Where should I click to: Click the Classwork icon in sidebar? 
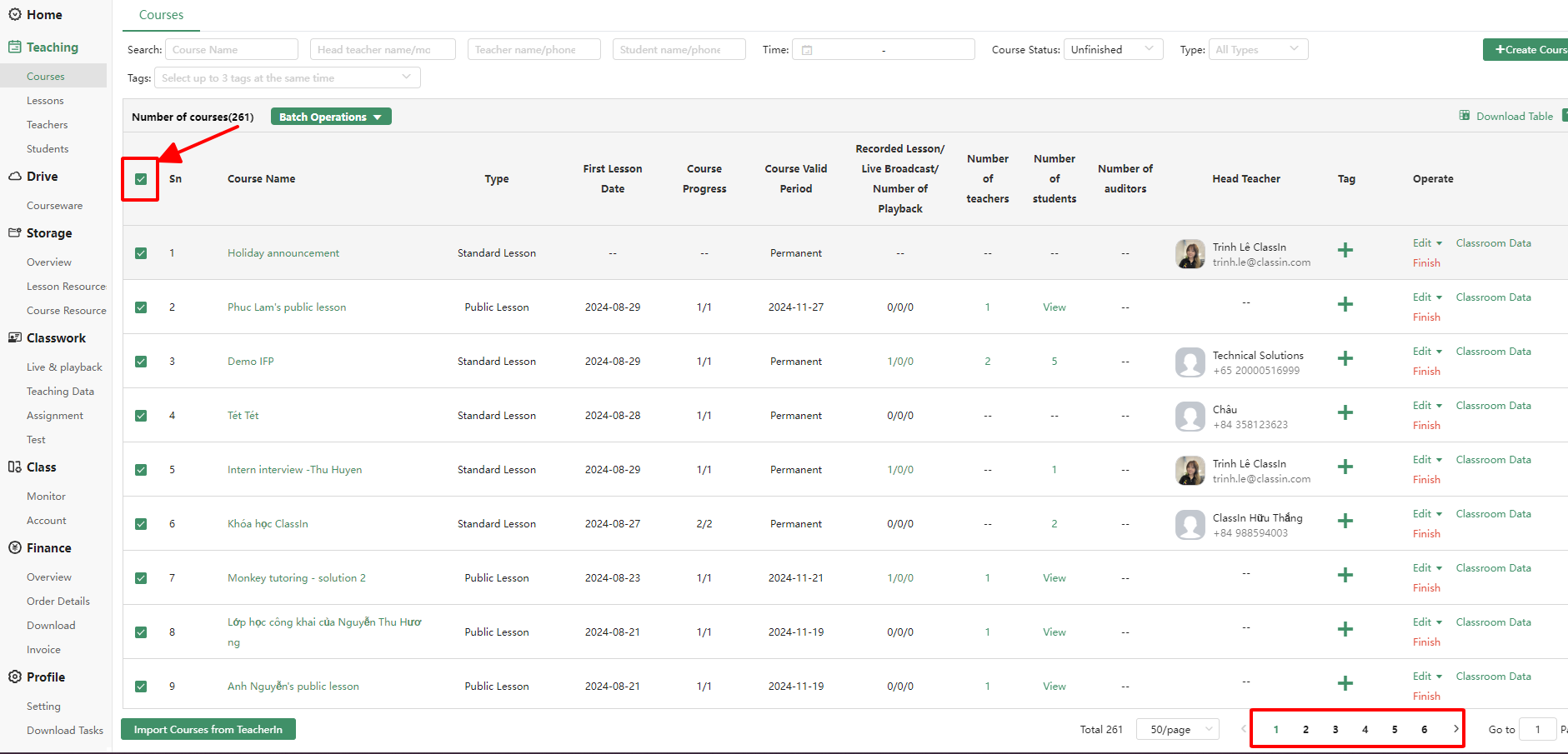15,337
